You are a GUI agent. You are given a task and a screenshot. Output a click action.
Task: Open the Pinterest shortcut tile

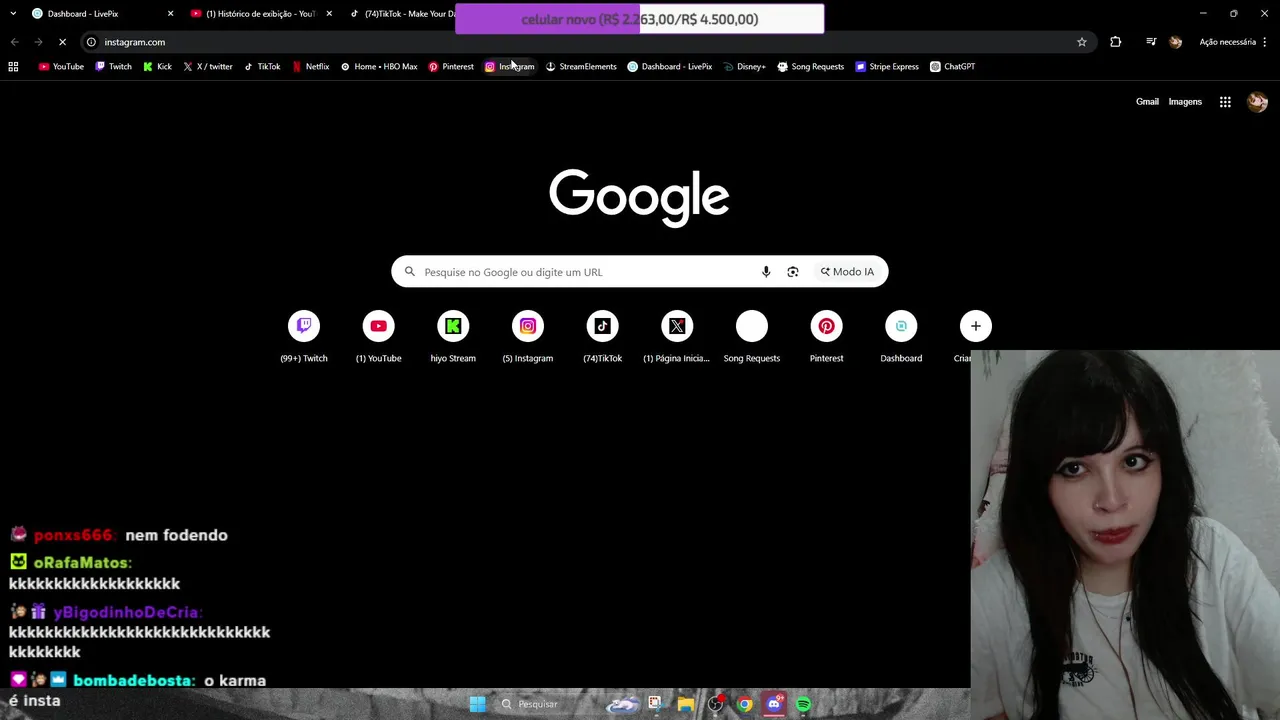tap(826, 337)
